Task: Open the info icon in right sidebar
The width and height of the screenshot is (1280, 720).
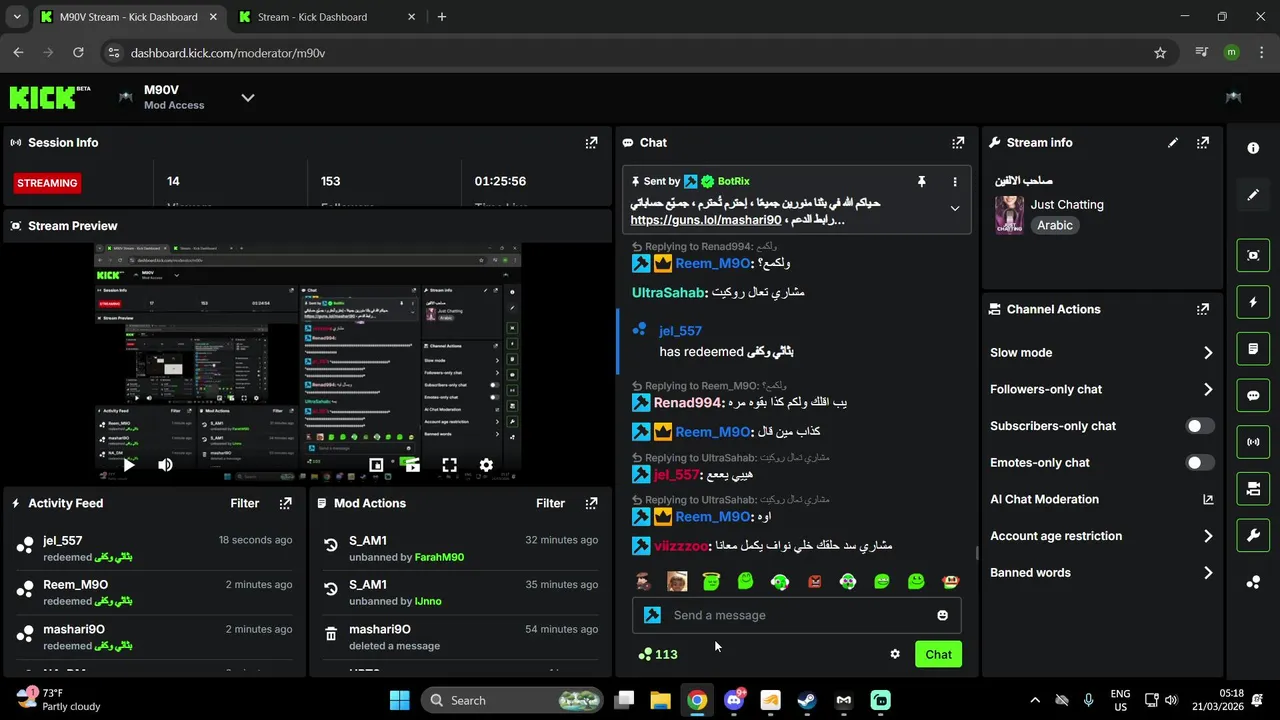Action: point(1253,148)
